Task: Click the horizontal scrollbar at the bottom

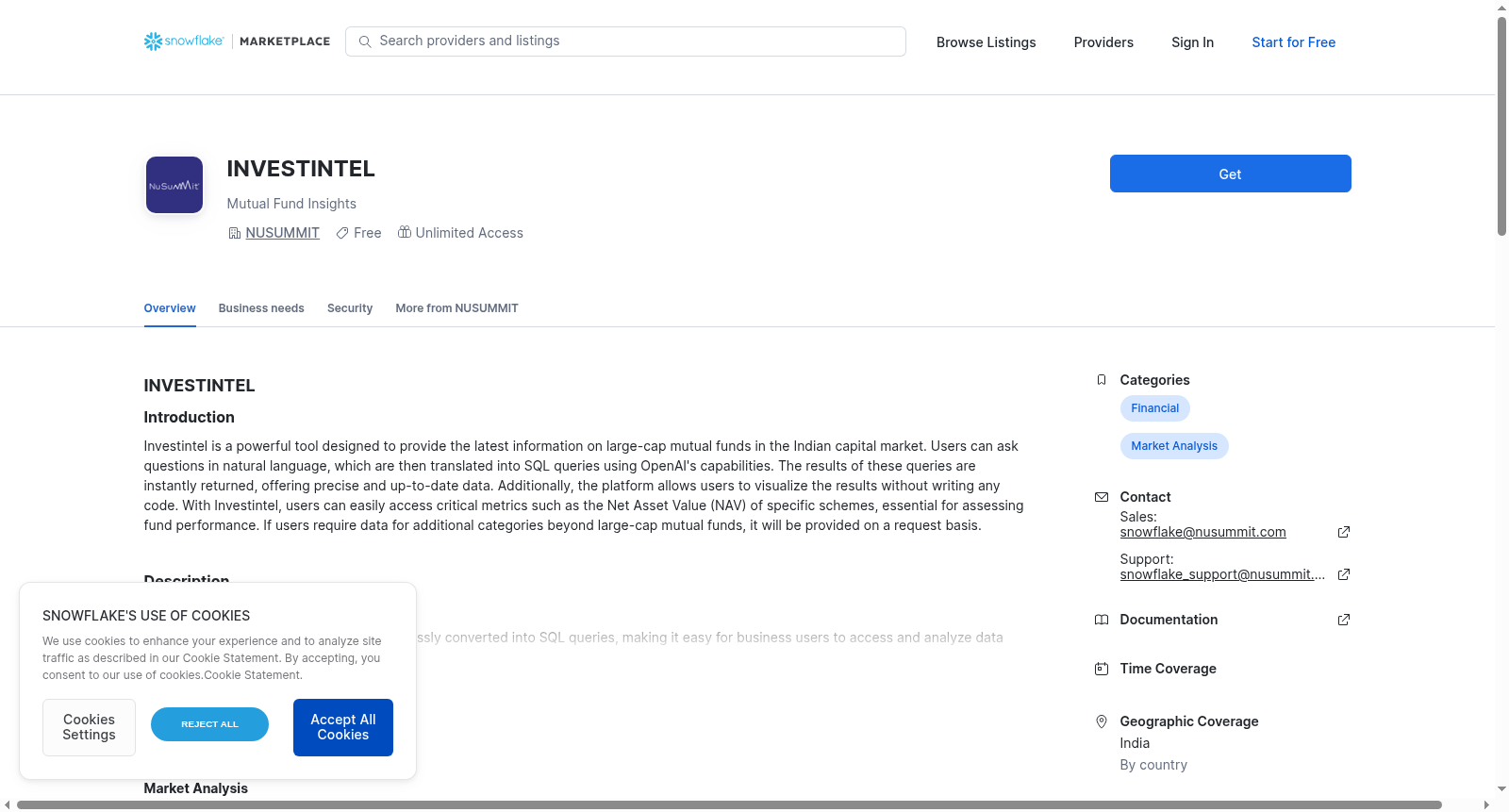Action: click(729, 804)
